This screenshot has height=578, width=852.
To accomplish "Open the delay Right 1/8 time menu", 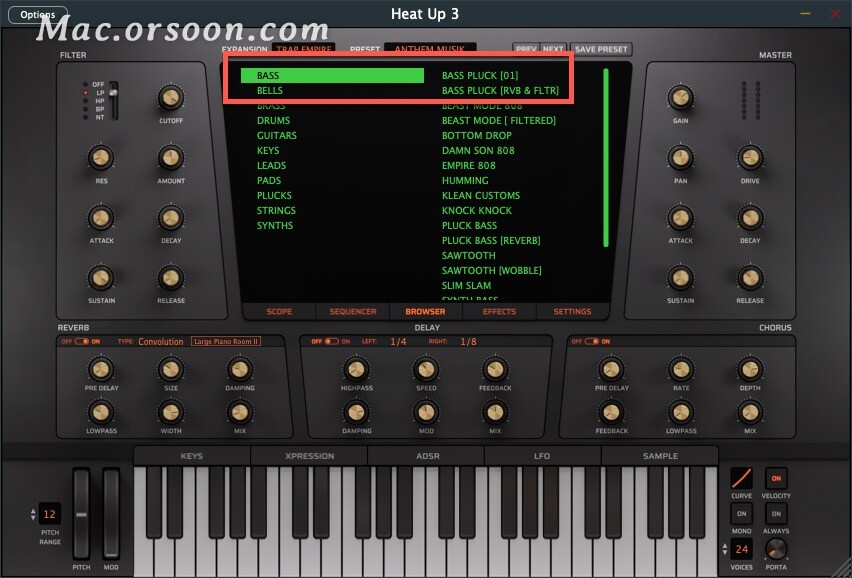I will 468,342.
